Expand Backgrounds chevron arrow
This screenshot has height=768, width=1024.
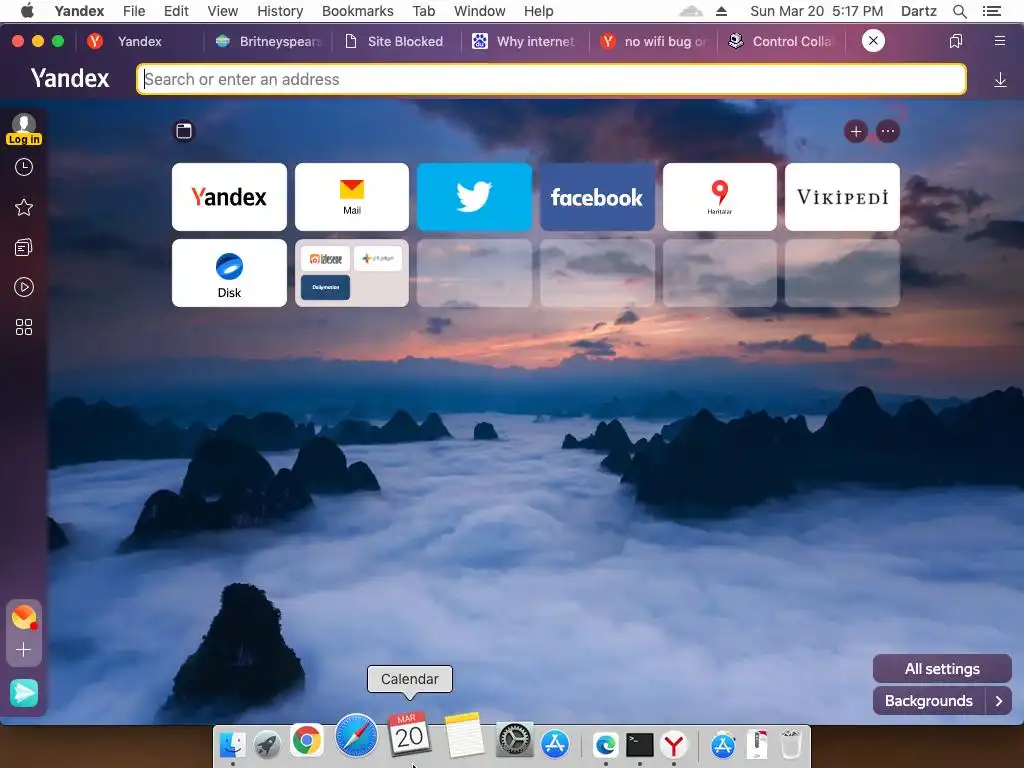(999, 701)
